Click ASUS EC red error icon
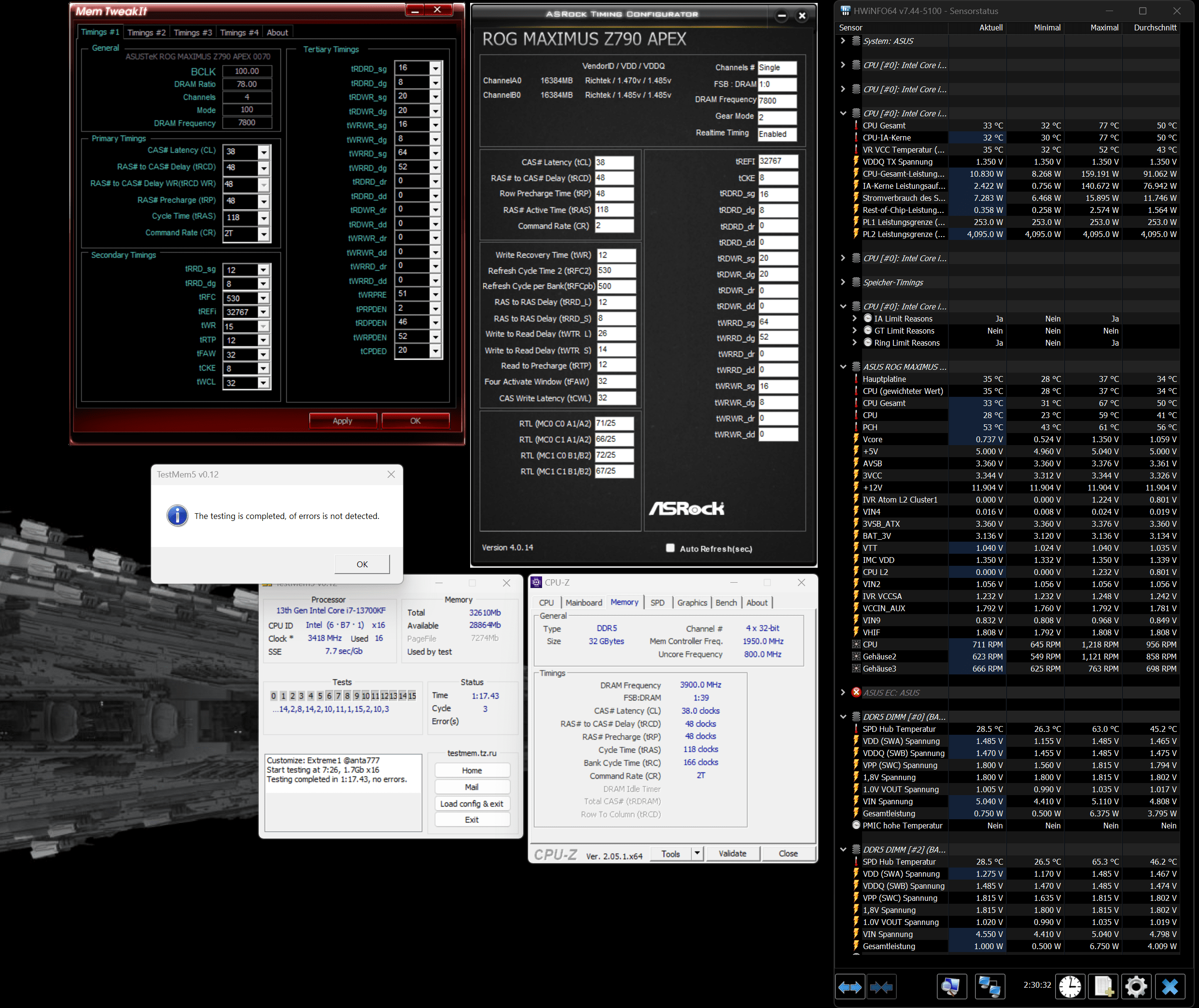1199x1008 pixels. tap(856, 692)
